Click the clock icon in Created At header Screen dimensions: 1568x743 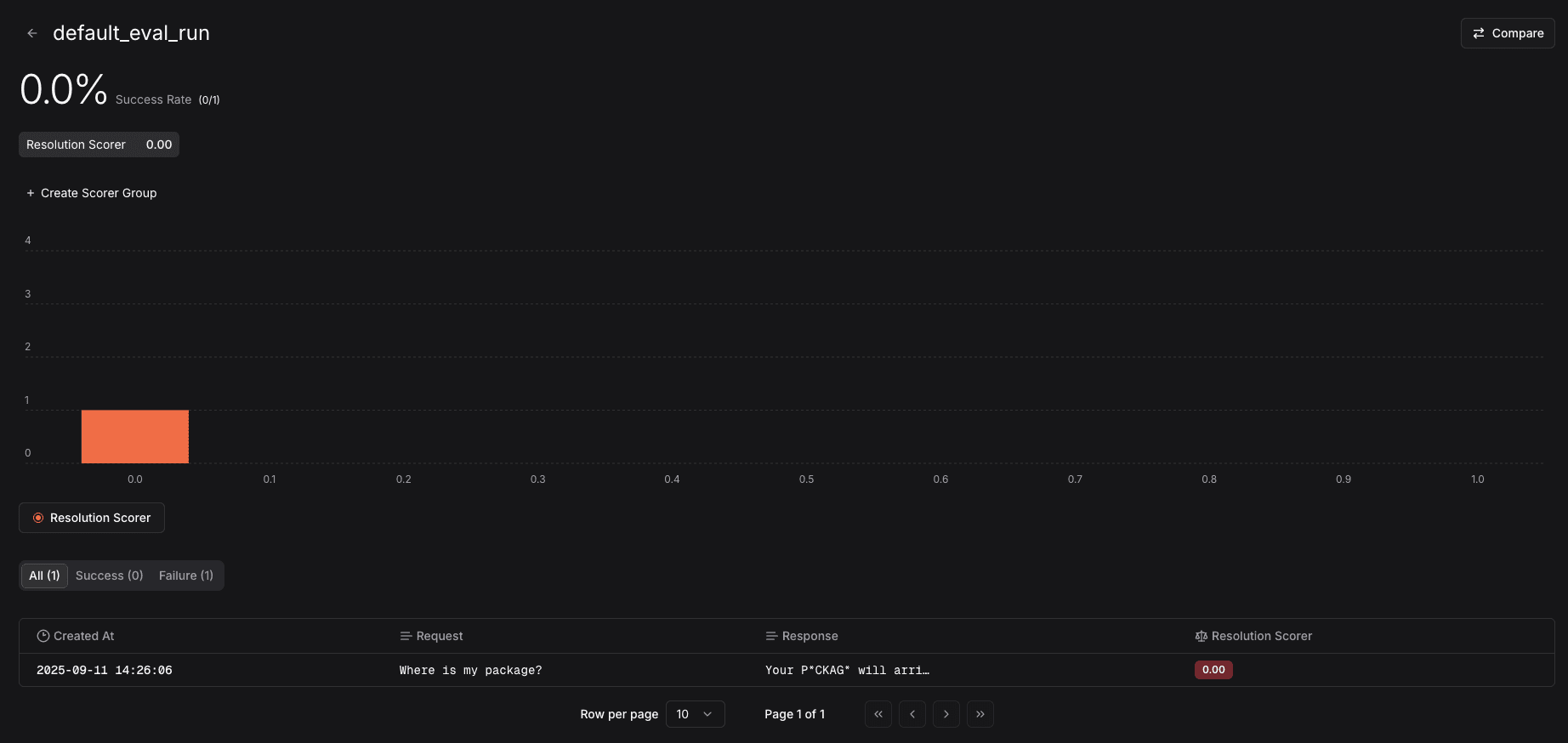pos(43,636)
